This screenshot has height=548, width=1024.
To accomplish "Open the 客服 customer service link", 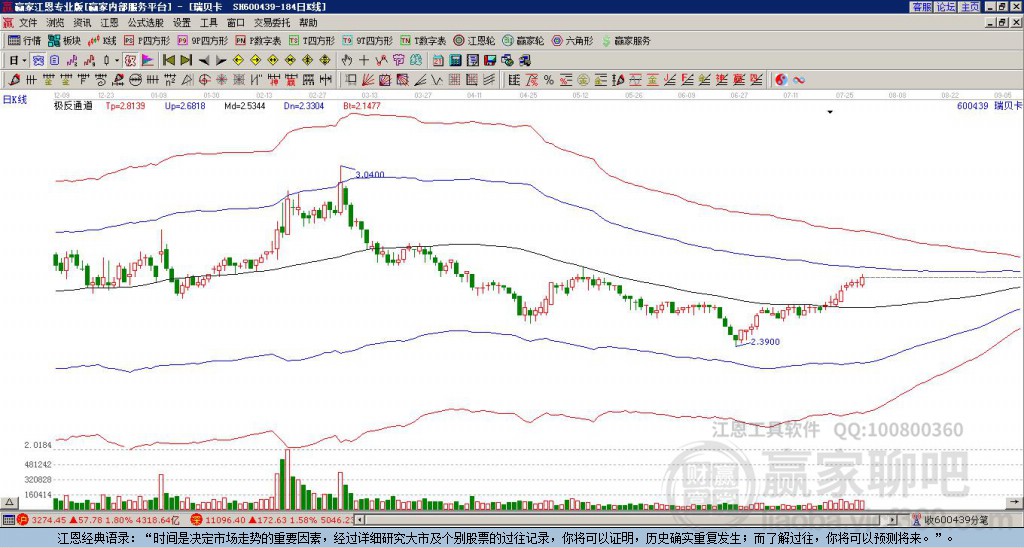I will point(921,7).
